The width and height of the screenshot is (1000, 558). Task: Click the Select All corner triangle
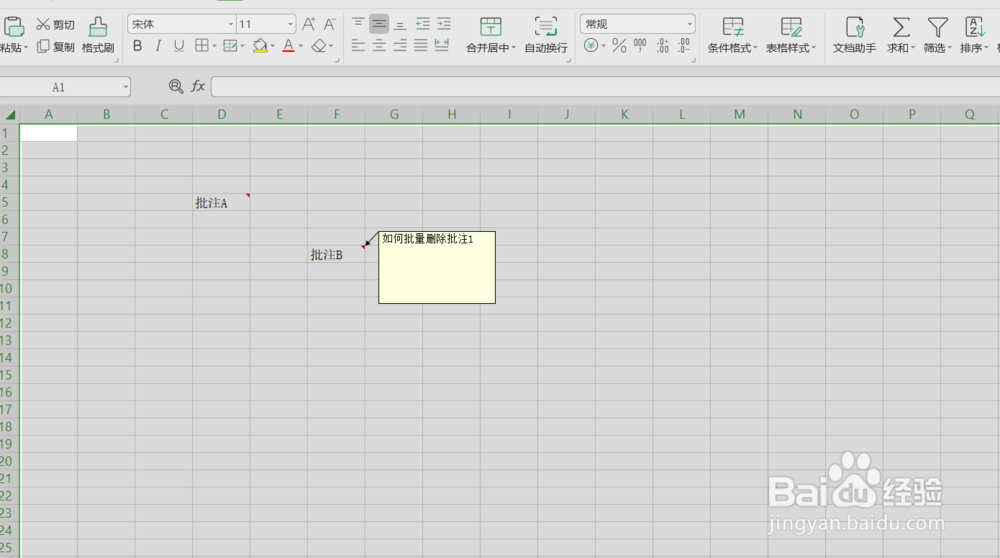click(10, 115)
